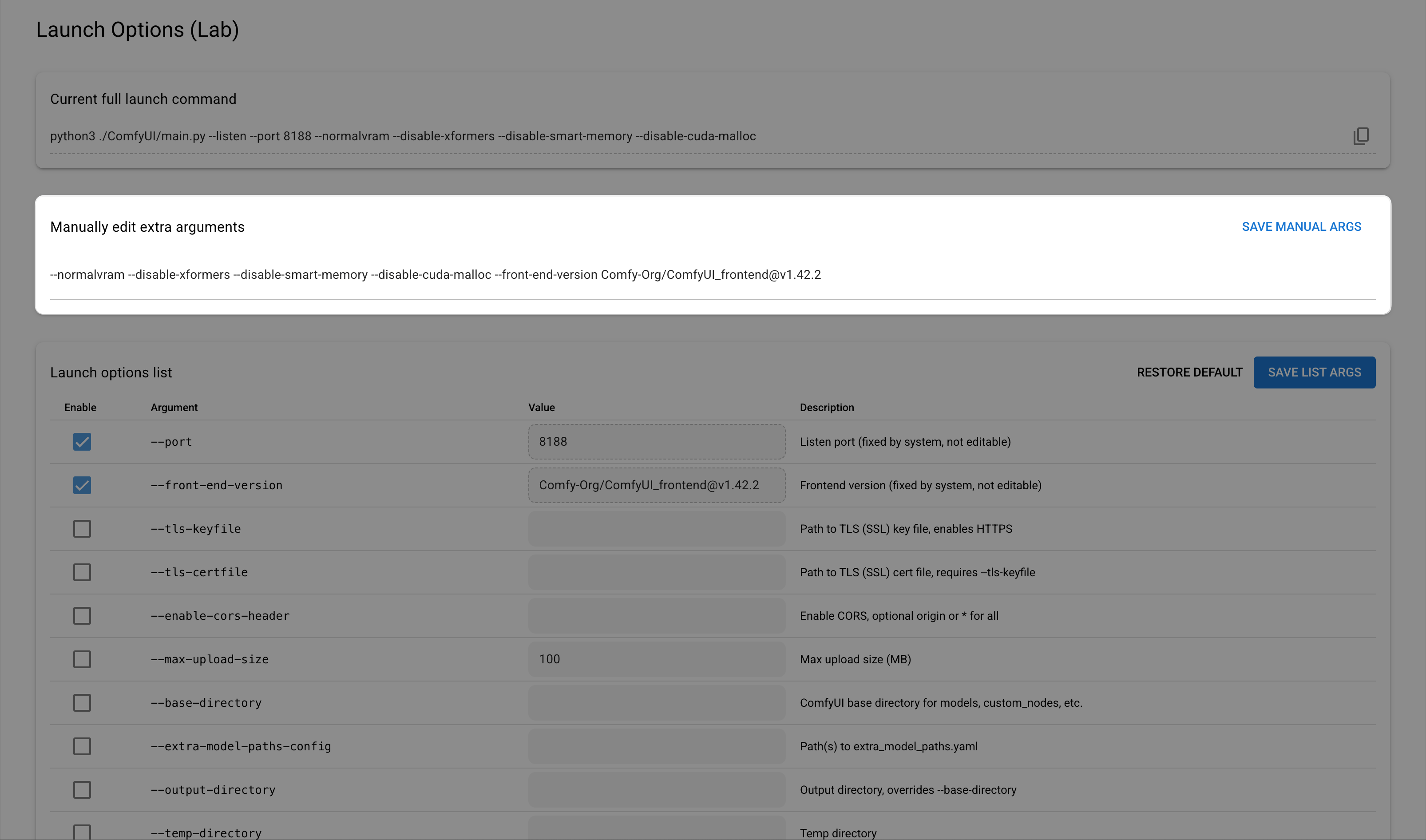The width and height of the screenshot is (1426, 840).
Task: Click the --tls-keyfile value field
Action: [657, 529]
